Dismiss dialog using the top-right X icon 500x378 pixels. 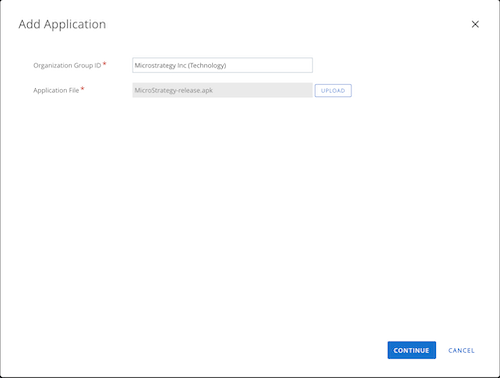click(x=475, y=24)
